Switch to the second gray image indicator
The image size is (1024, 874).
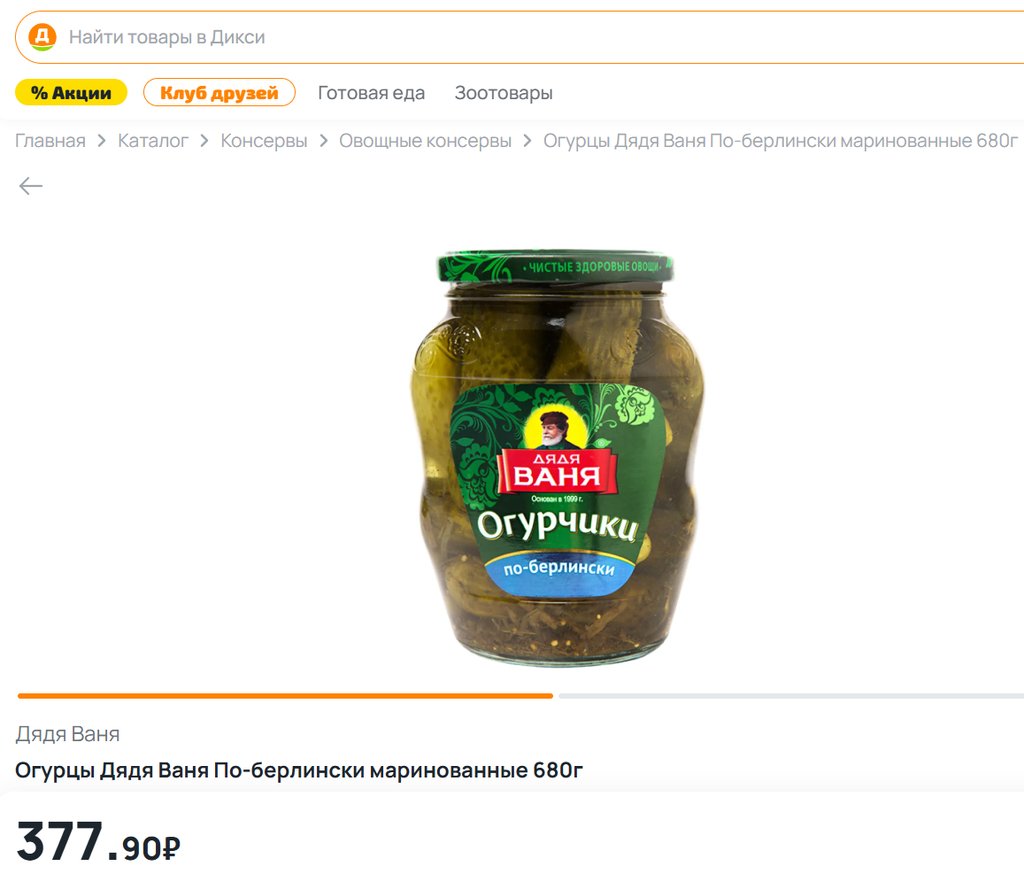point(791,696)
